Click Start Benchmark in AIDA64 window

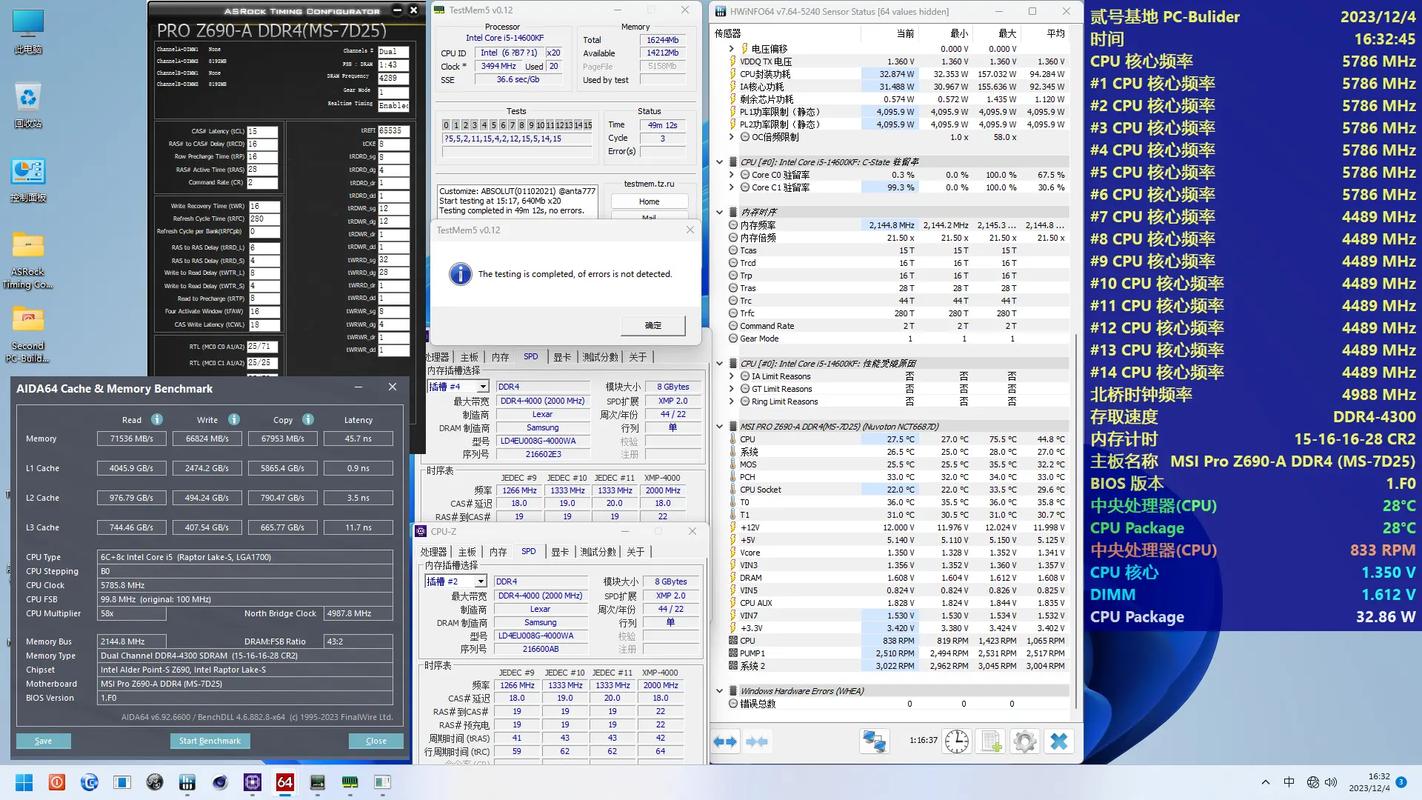(x=210, y=741)
